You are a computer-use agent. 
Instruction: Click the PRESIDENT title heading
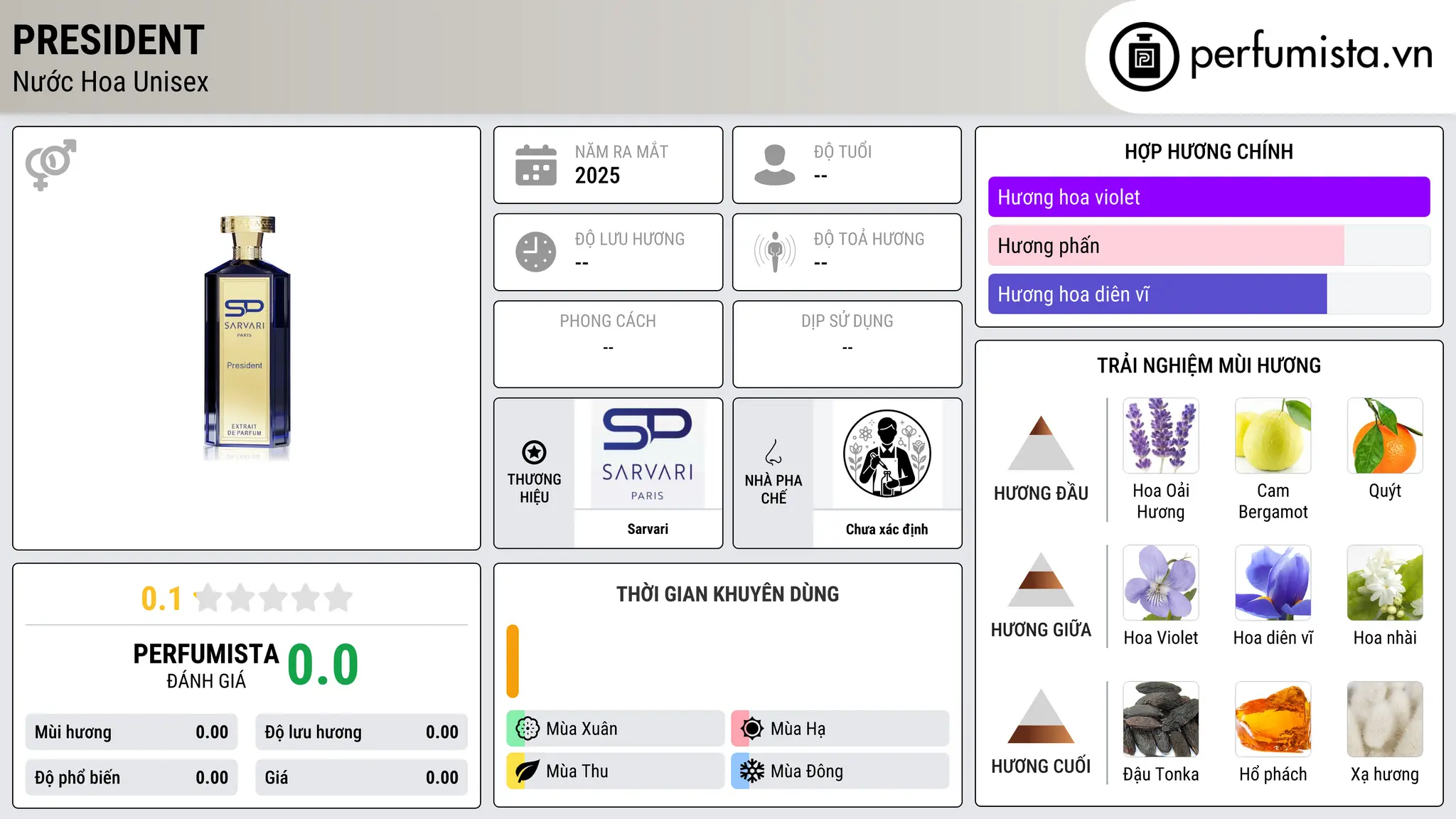(x=109, y=40)
